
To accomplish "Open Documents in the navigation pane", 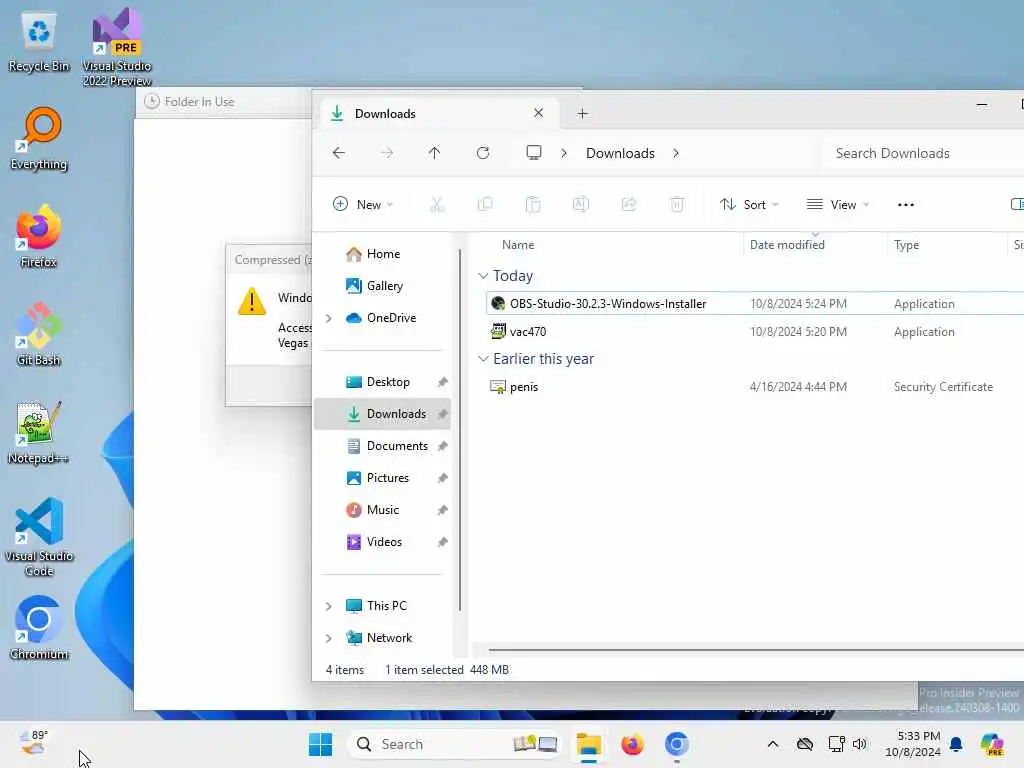I will coord(383,446).
